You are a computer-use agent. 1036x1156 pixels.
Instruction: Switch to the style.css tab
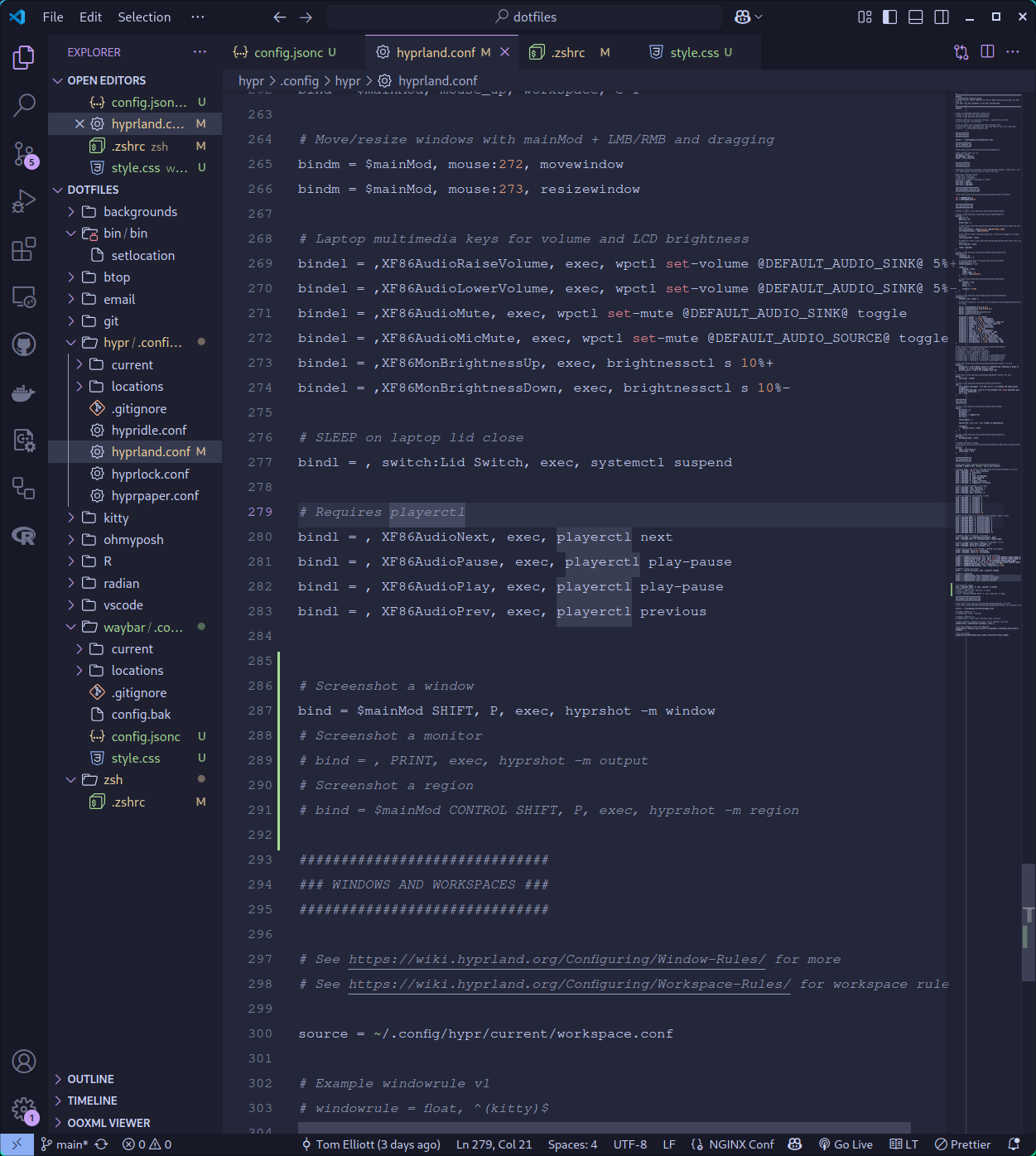click(x=694, y=53)
